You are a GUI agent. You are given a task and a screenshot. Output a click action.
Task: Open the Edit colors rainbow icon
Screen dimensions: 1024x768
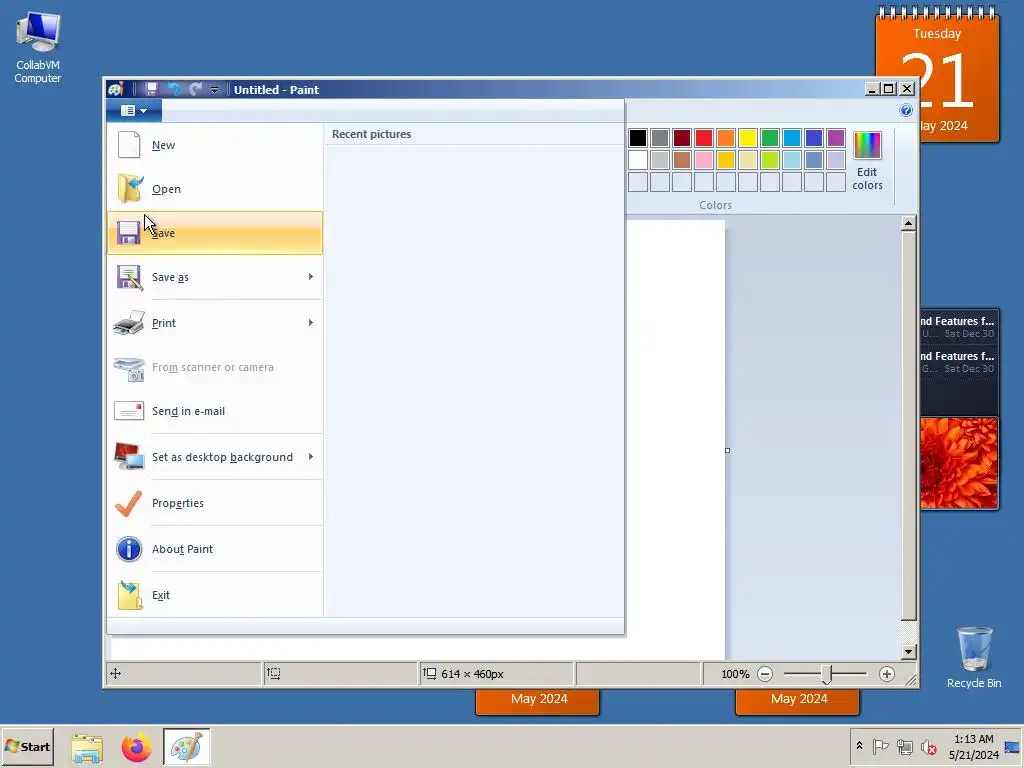click(867, 145)
